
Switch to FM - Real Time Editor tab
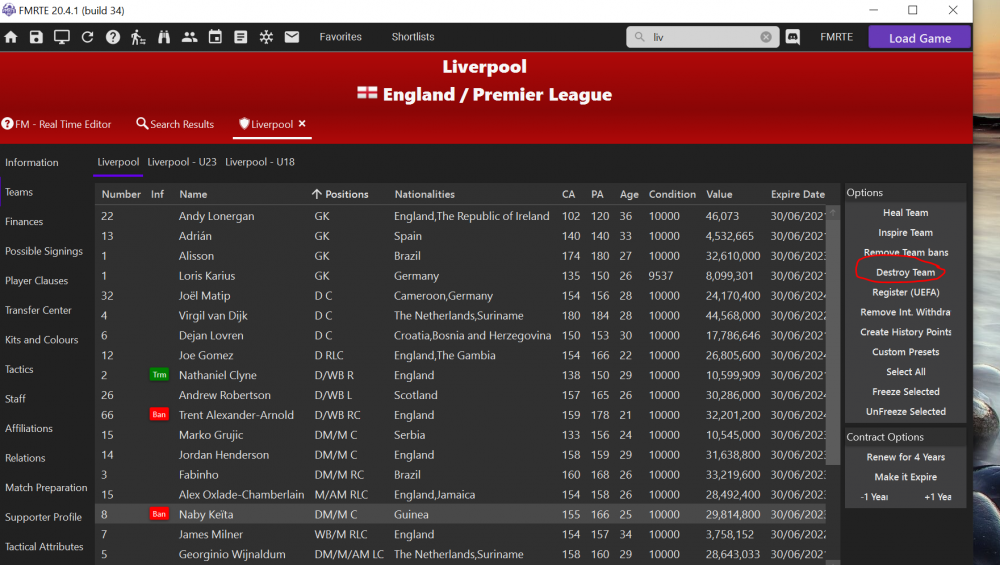(57, 124)
